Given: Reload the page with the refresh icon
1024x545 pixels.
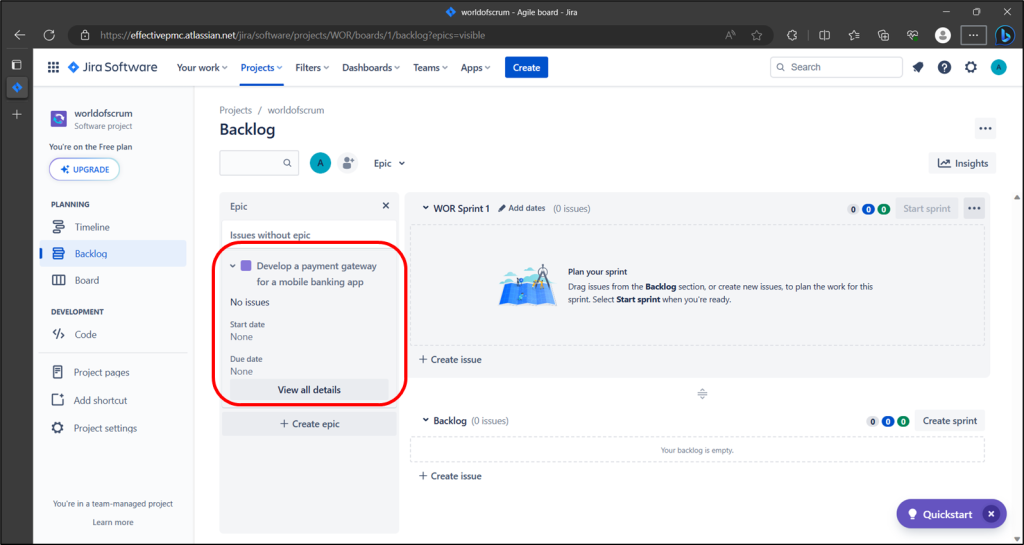Looking at the screenshot, I should 50,35.
